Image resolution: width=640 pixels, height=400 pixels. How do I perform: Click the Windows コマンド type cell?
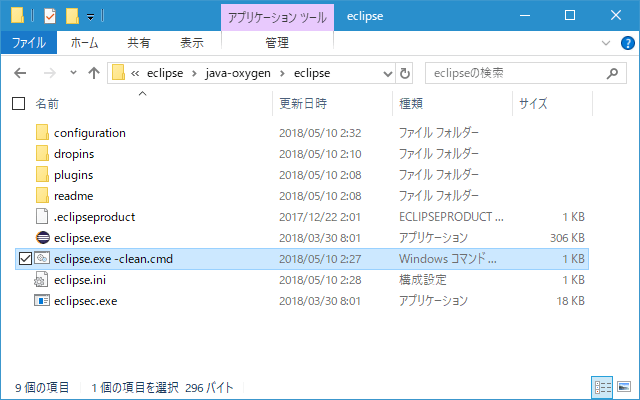point(448,259)
